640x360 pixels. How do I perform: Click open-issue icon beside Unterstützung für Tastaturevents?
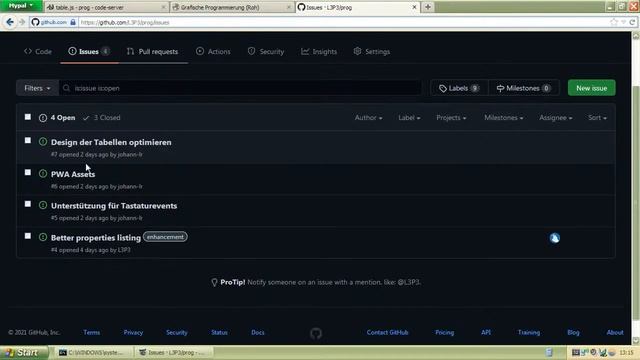point(43,205)
